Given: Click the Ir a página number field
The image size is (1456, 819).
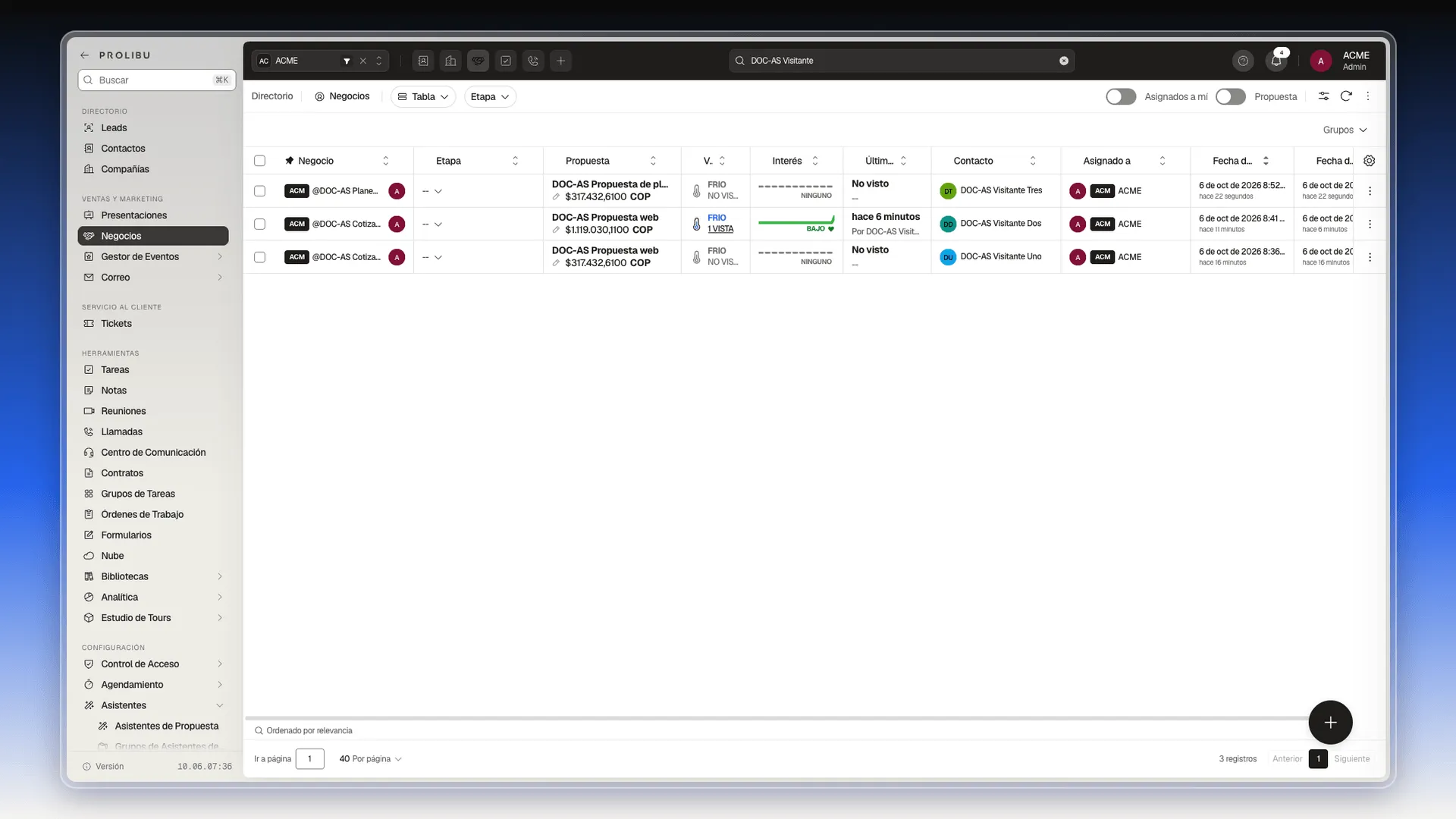Looking at the screenshot, I should pyautogui.click(x=309, y=759).
